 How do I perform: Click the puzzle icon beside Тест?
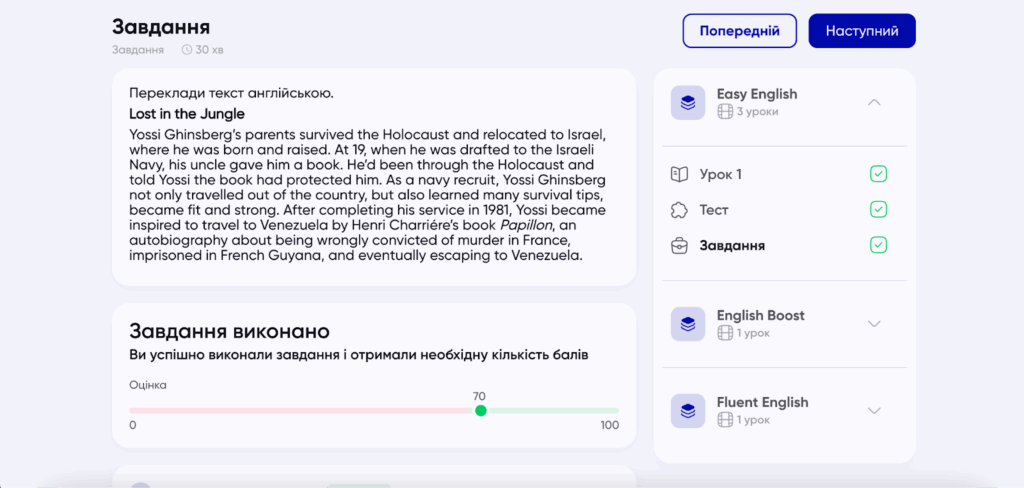point(680,210)
